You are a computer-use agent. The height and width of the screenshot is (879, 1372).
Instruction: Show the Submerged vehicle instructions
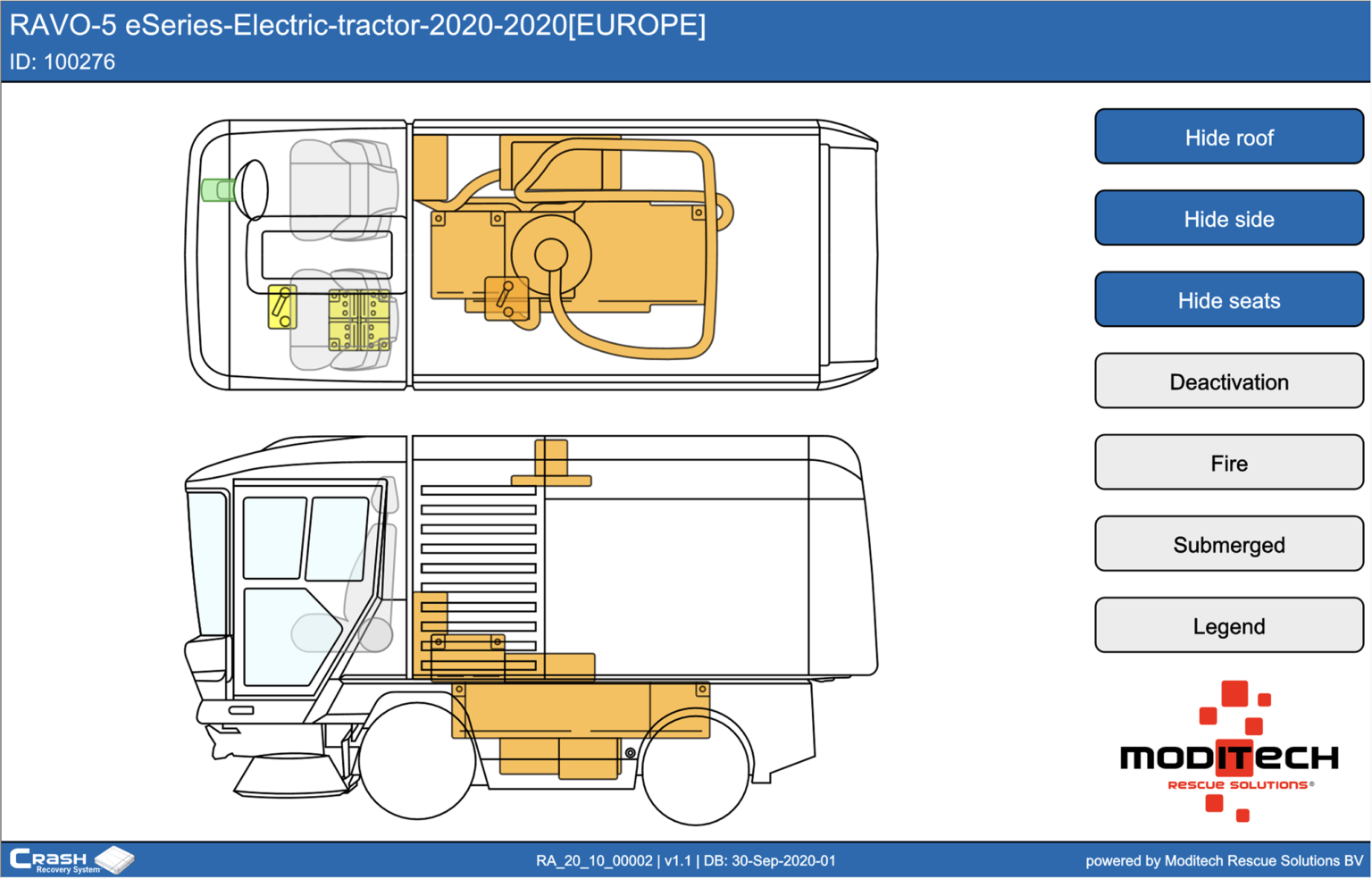point(1228,544)
